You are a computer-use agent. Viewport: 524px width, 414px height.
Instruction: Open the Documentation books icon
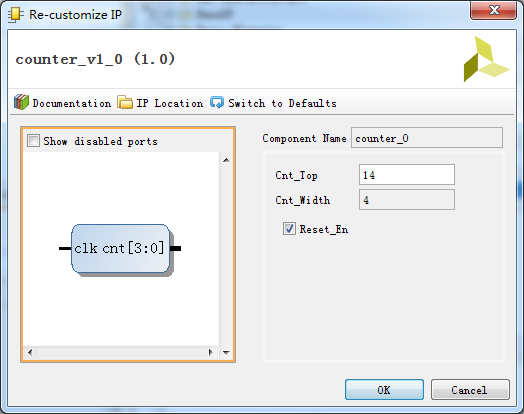click(21, 102)
